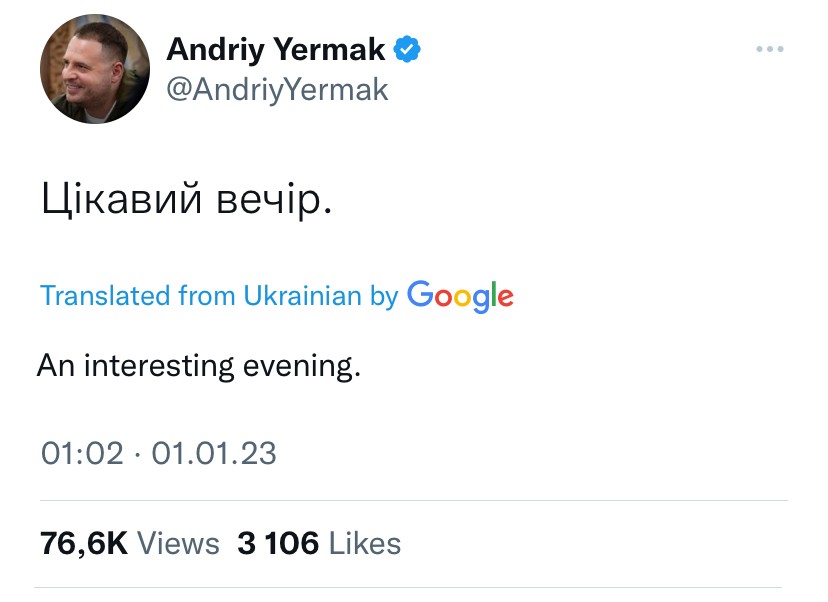The image size is (828, 602).
Task: Open the three-dot more options menu
Action: coord(769,49)
